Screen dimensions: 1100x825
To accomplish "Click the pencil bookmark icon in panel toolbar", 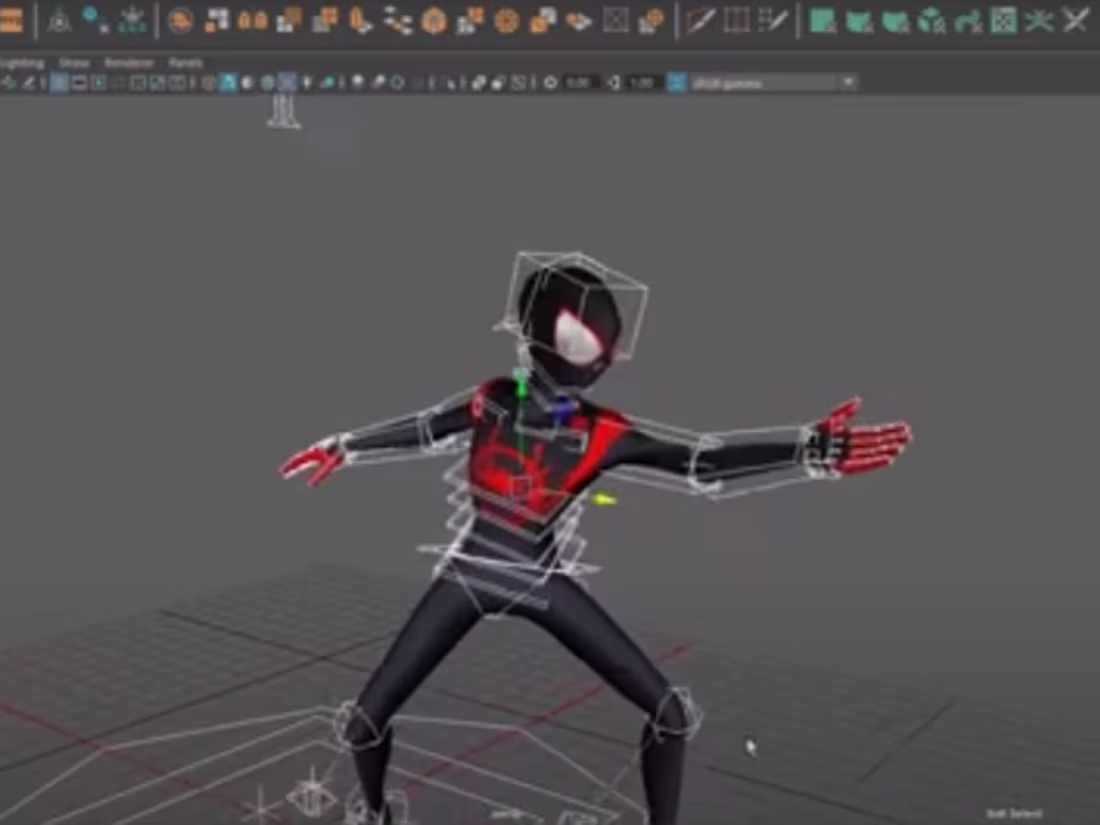I will 28,83.
